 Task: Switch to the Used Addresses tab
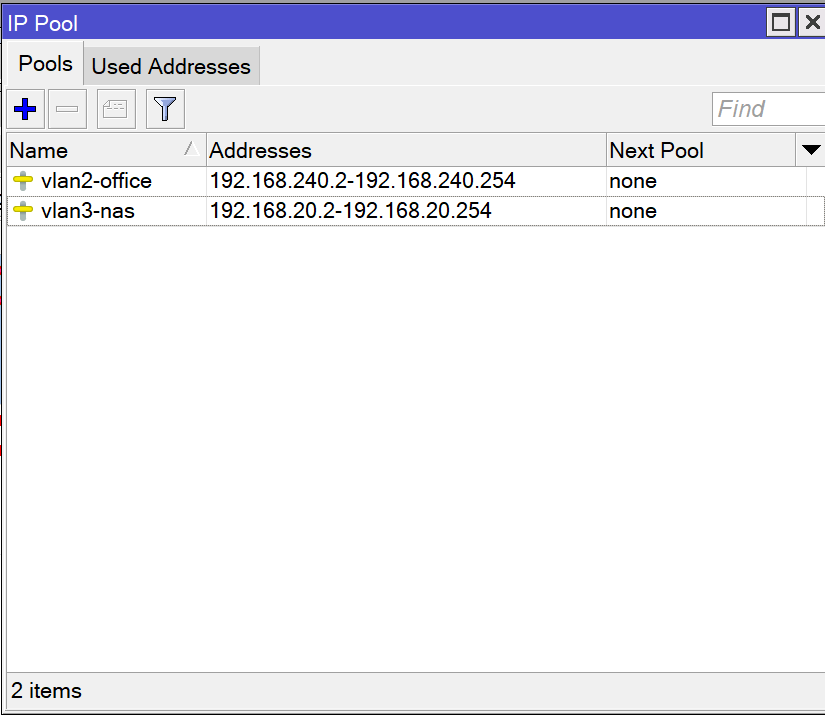click(x=170, y=66)
